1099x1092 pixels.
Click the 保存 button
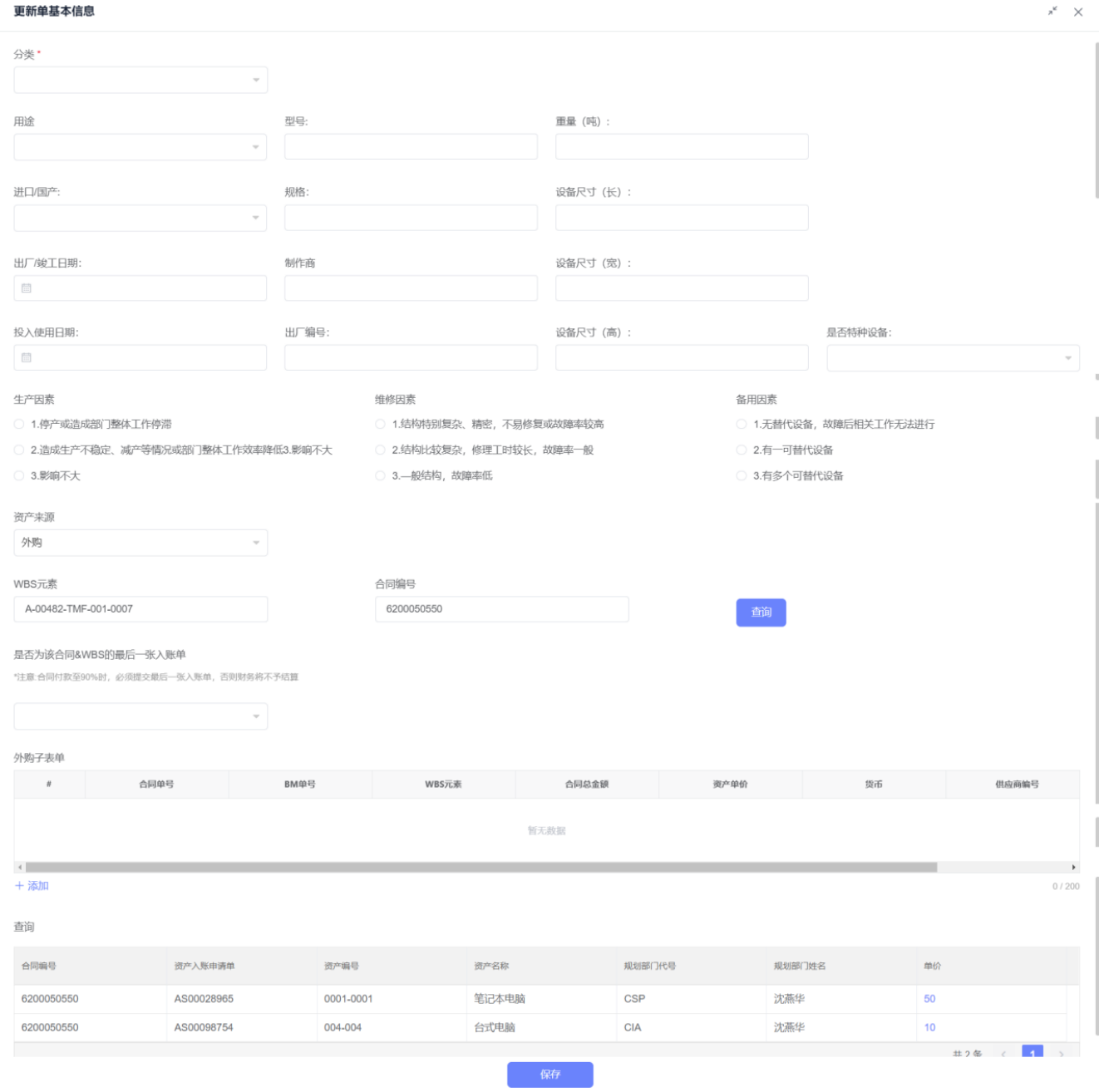click(x=549, y=1075)
